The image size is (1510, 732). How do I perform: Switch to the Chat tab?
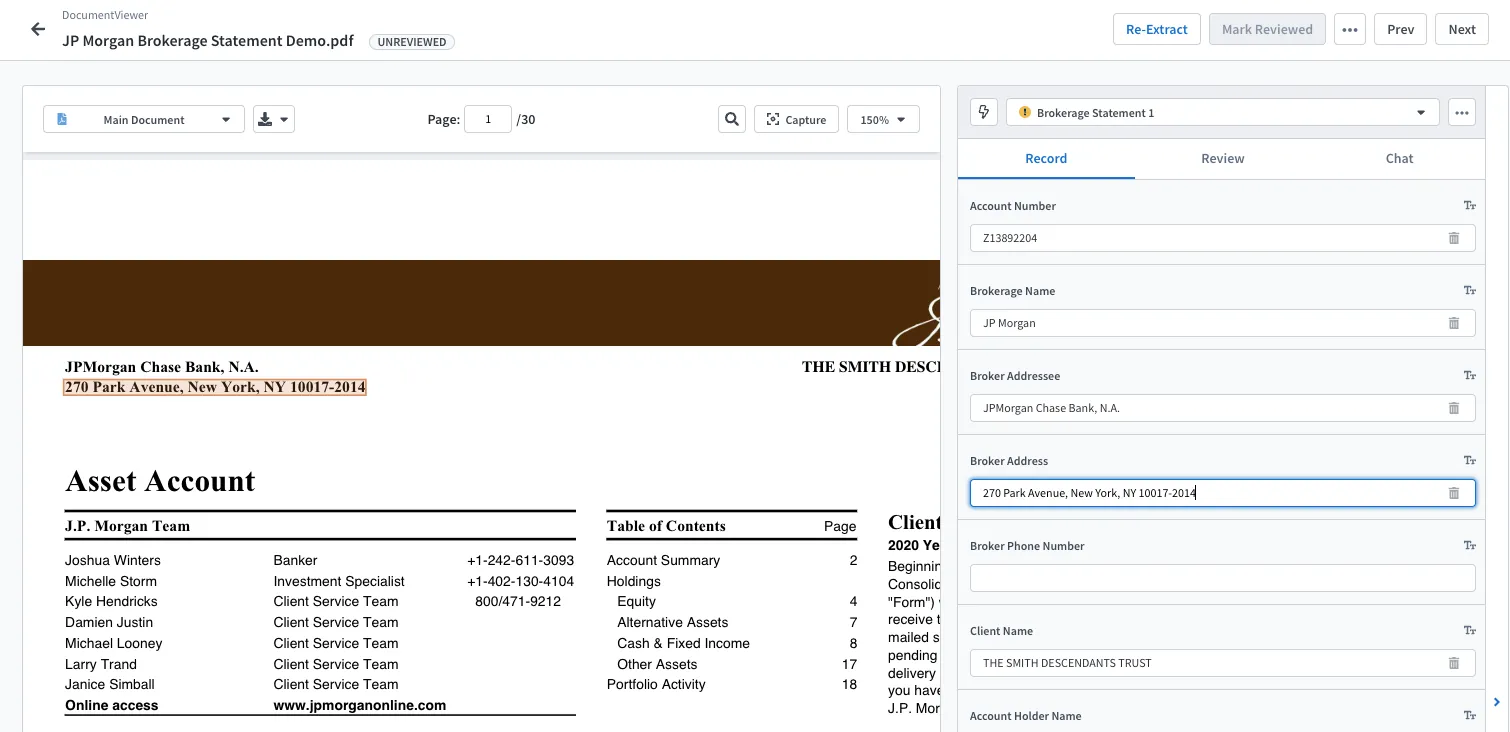click(1399, 158)
